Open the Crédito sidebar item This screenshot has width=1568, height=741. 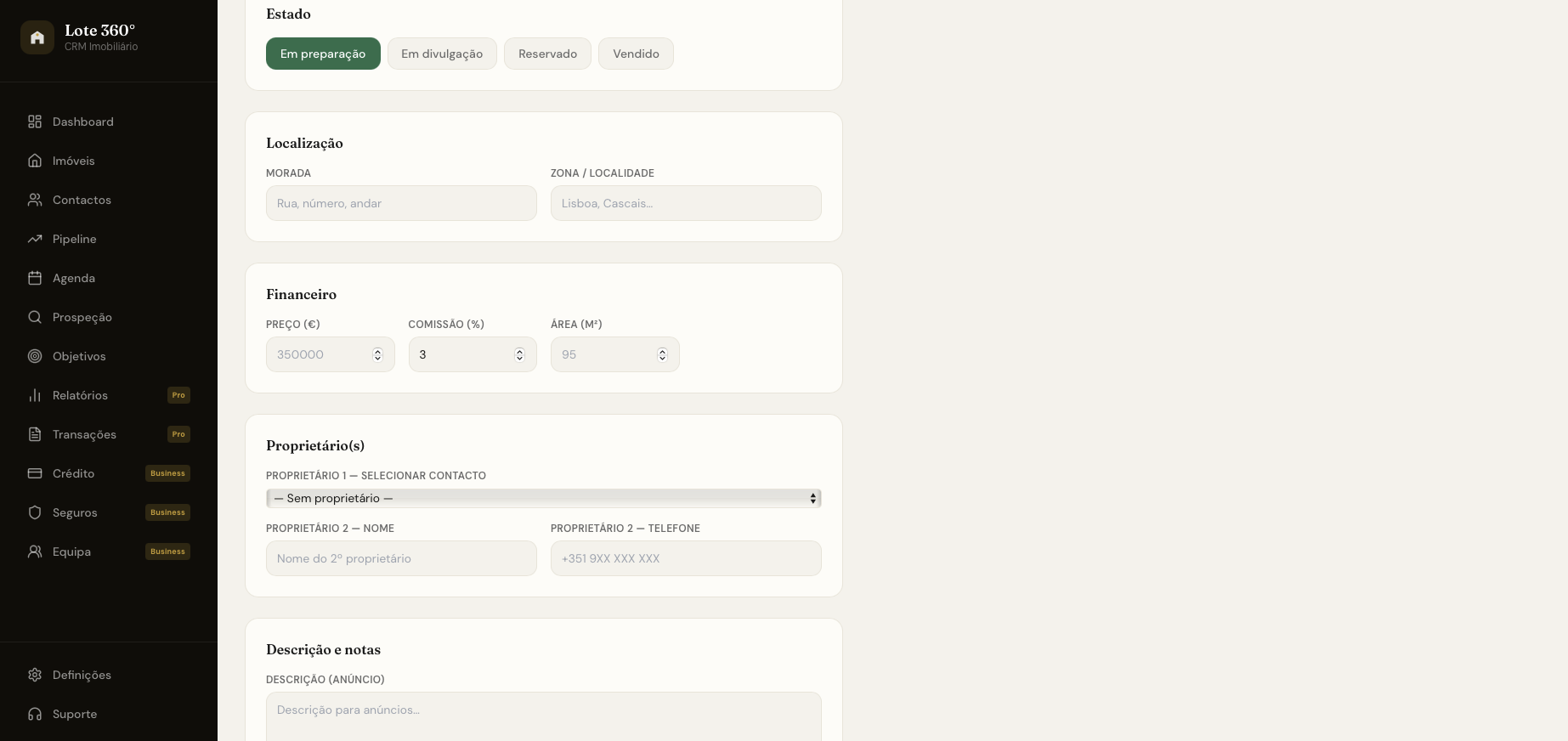tap(109, 473)
